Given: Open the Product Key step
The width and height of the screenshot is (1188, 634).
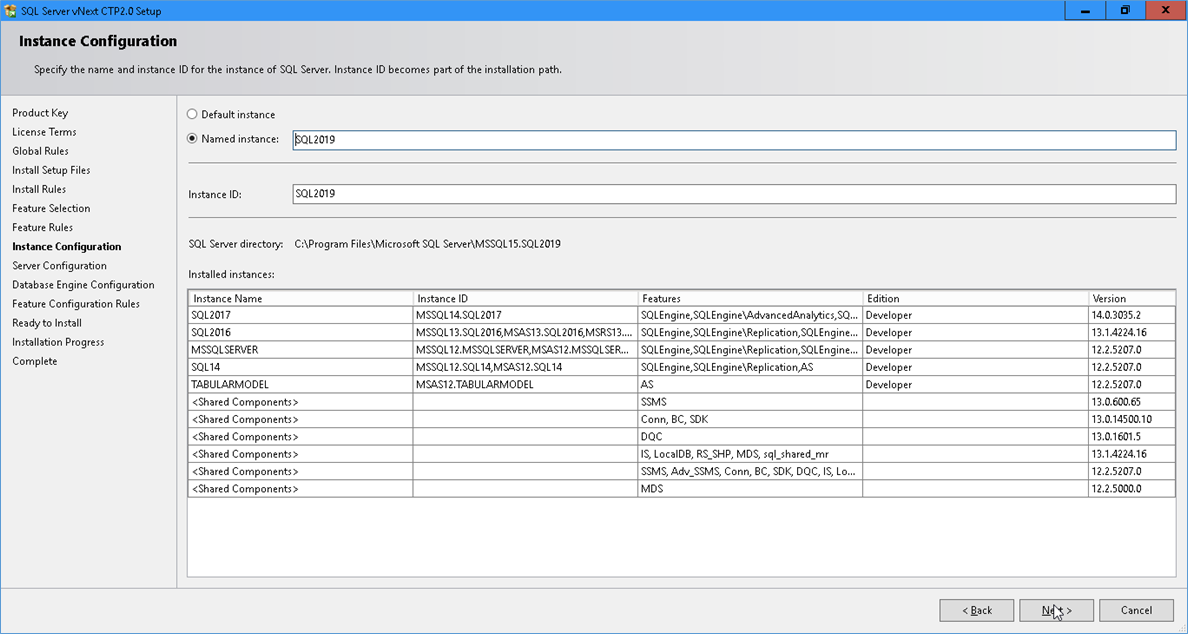Looking at the screenshot, I should [40, 113].
